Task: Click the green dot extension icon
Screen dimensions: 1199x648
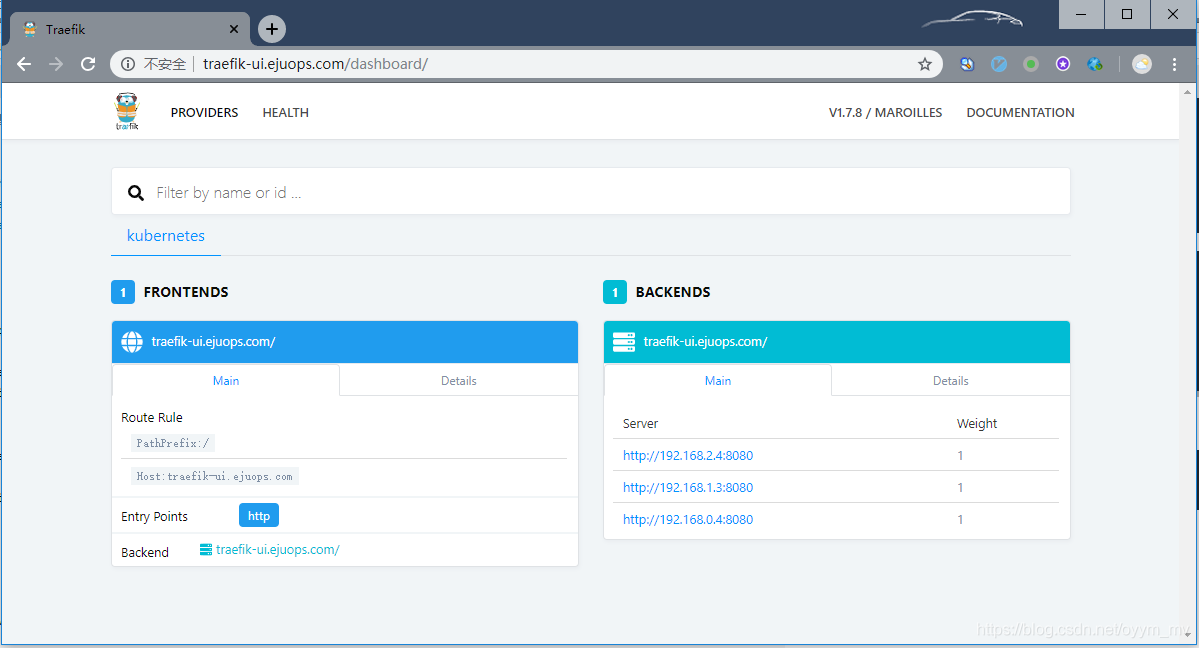Action: click(x=1031, y=64)
